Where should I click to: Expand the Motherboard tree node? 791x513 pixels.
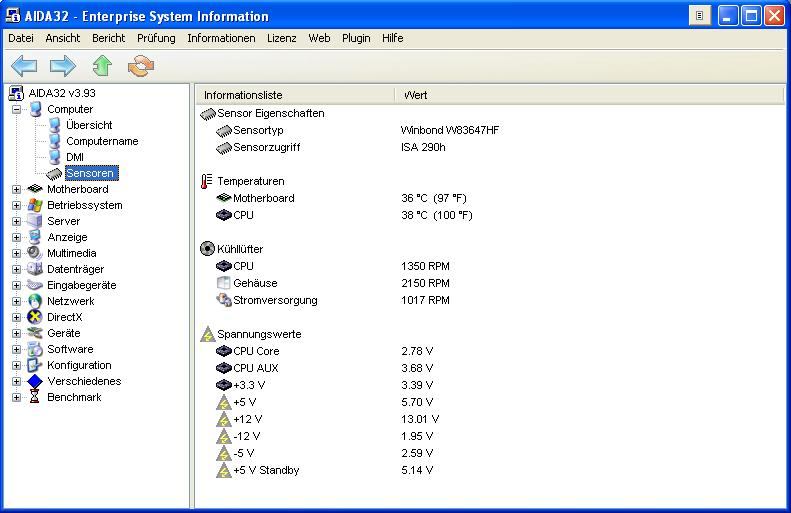click(x=17, y=190)
